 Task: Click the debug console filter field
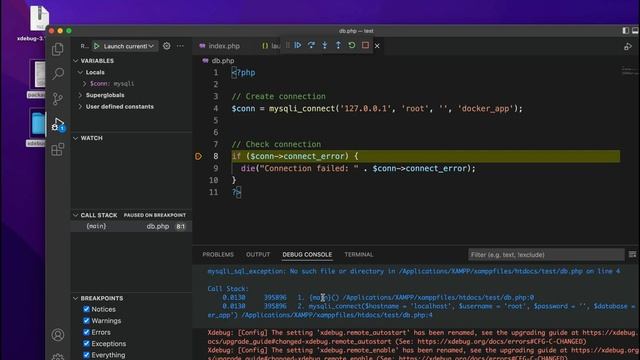[x=546, y=255]
